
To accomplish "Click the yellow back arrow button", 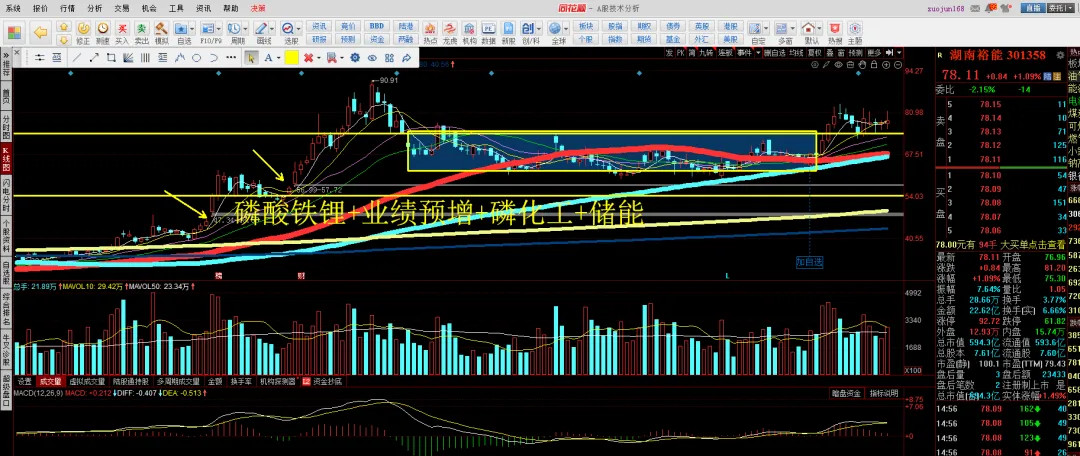I will (40, 32).
